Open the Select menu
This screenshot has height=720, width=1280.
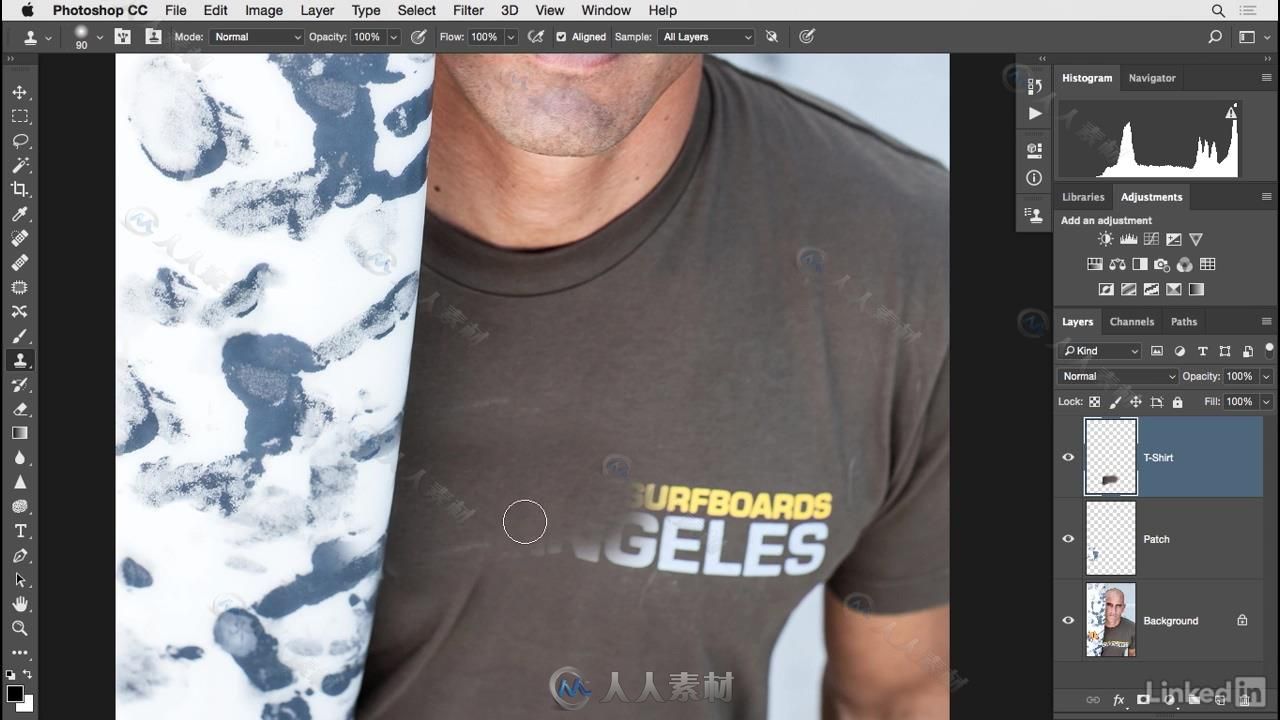pos(416,10)
